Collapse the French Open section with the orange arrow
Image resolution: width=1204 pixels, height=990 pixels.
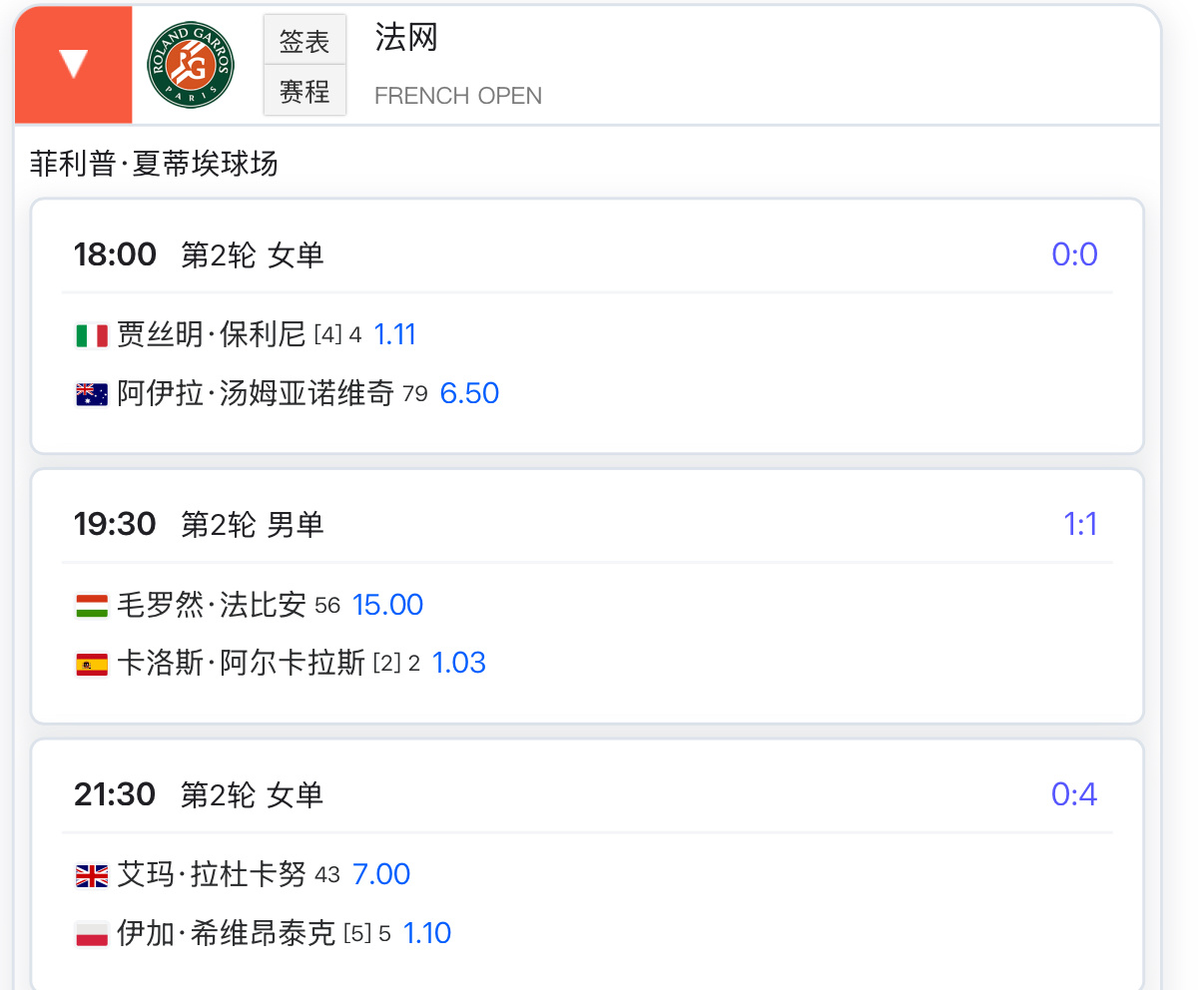click(74, 65)
